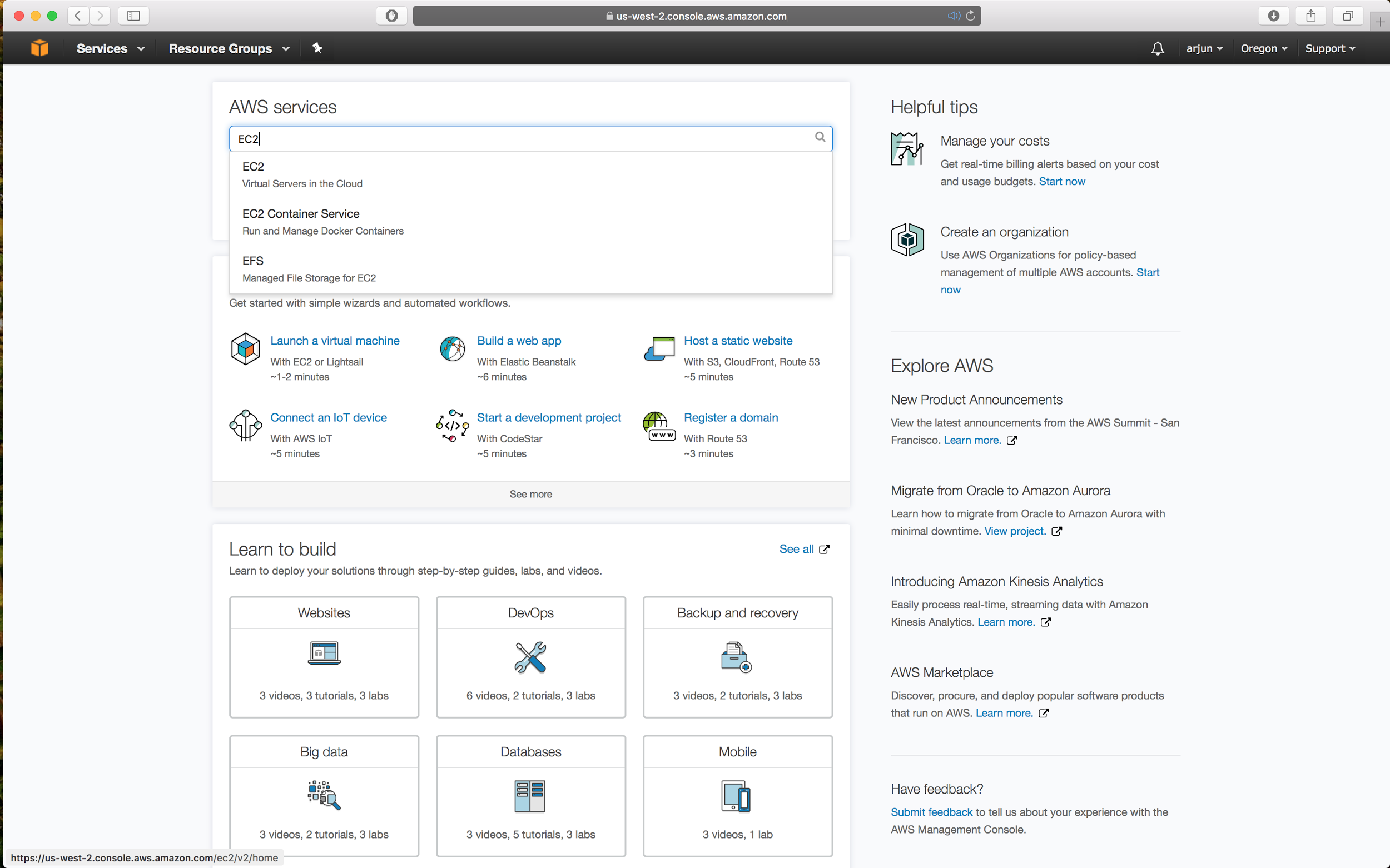Open the notifications bell icon
This screenshot has height=868, width=1390.
(x=1158, y=49)
